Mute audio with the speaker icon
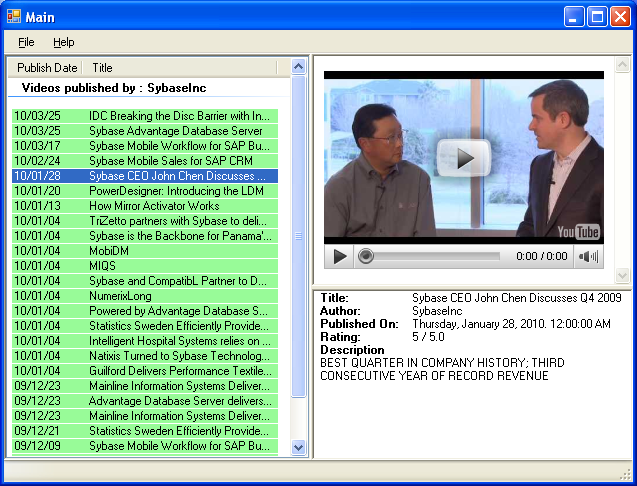This screenshot has width=637, height=486. pyautogui.click(x=588, y=256)
